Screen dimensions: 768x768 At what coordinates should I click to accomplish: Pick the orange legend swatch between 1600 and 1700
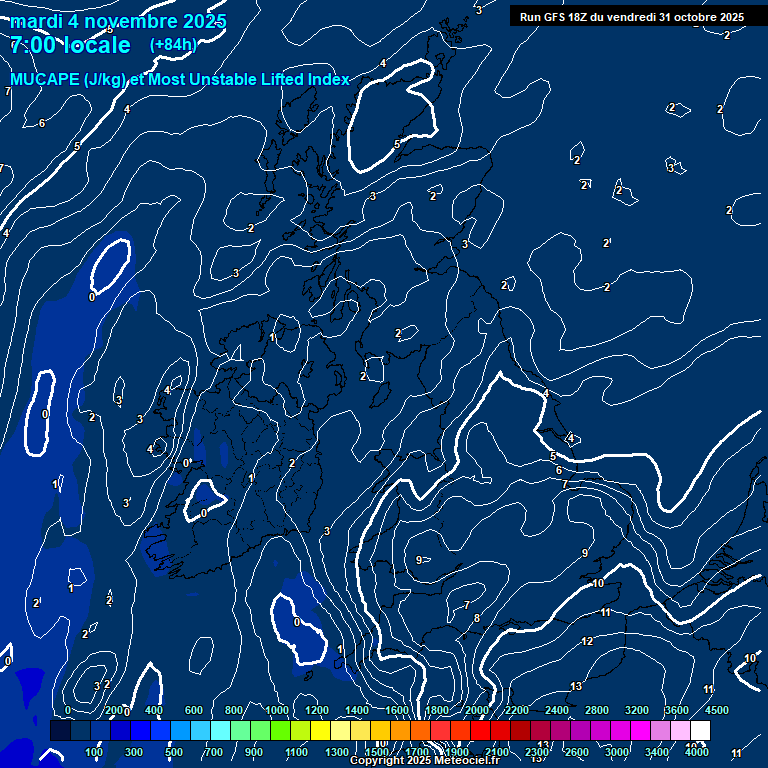coord(400,731)
